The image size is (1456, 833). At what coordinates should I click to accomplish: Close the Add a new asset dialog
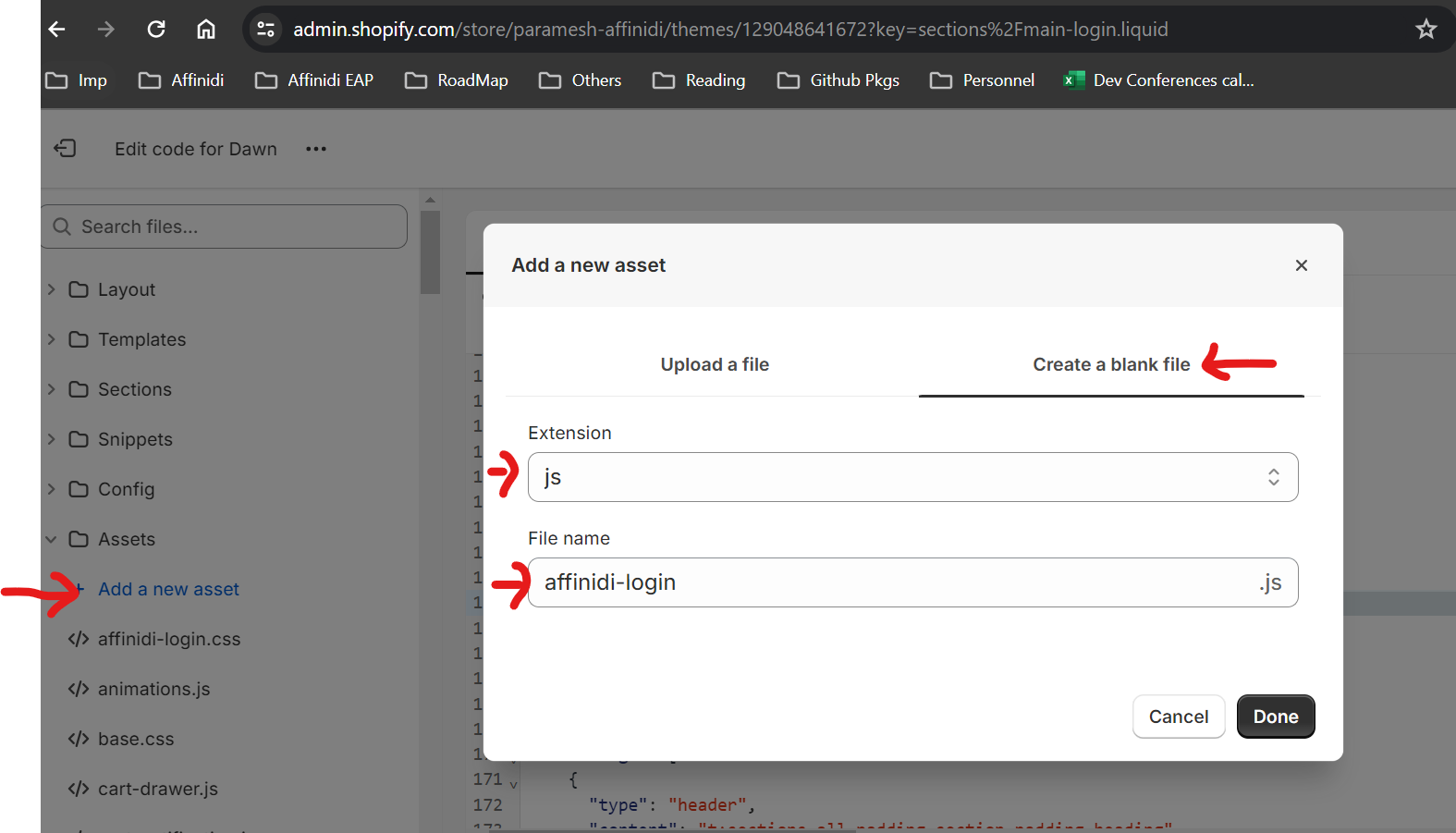click(1302, 265)
